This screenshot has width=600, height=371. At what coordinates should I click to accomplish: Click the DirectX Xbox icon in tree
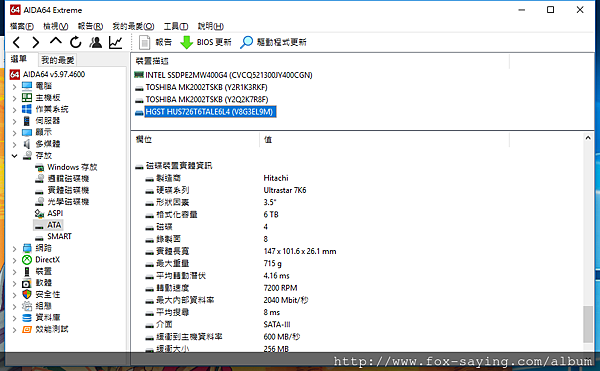(27, 260)
